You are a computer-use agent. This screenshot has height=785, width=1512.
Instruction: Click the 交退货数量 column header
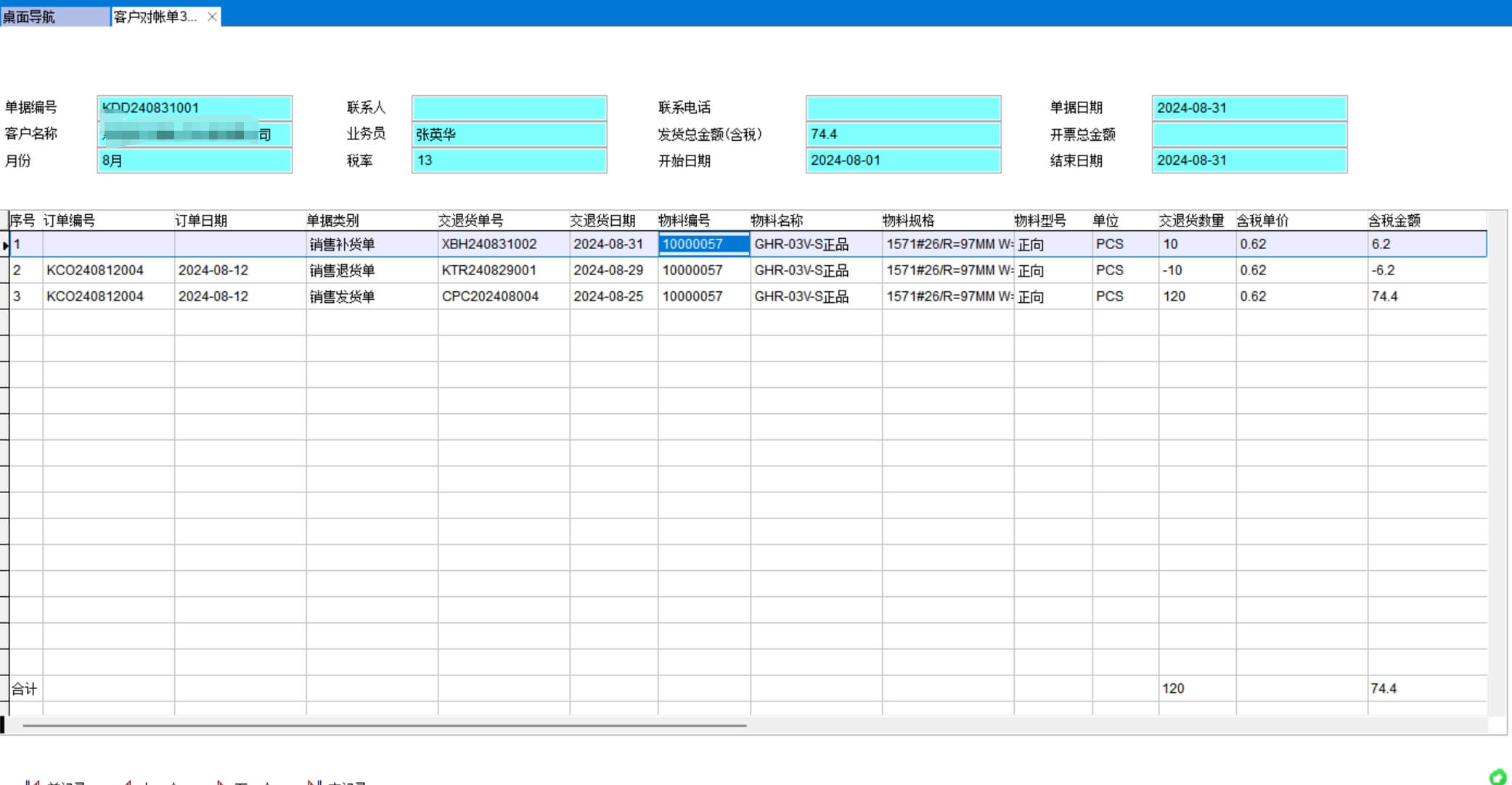[1190, 221]
